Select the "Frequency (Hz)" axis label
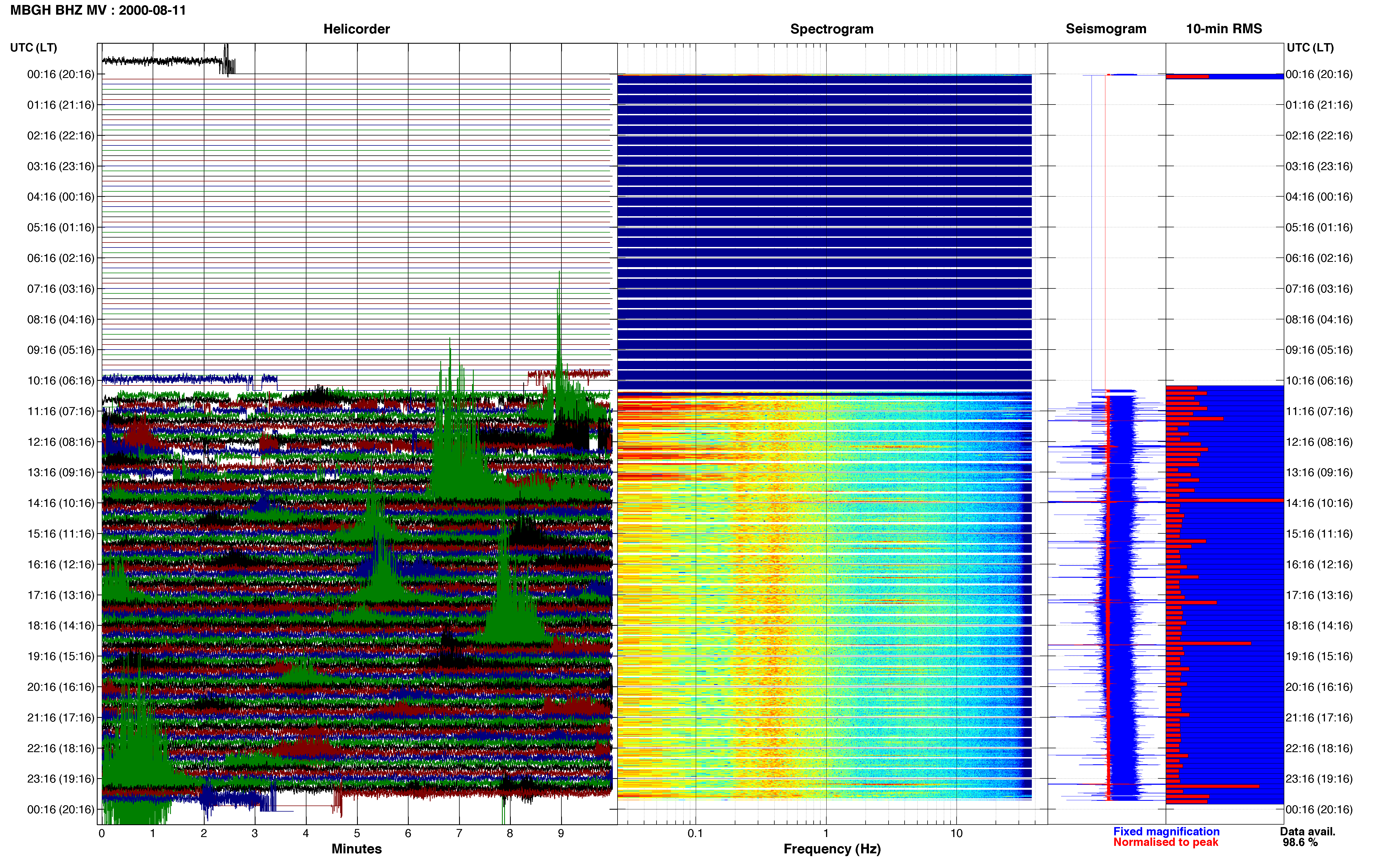This screenshot has width=1388, height=868. [x=832, y=848]
